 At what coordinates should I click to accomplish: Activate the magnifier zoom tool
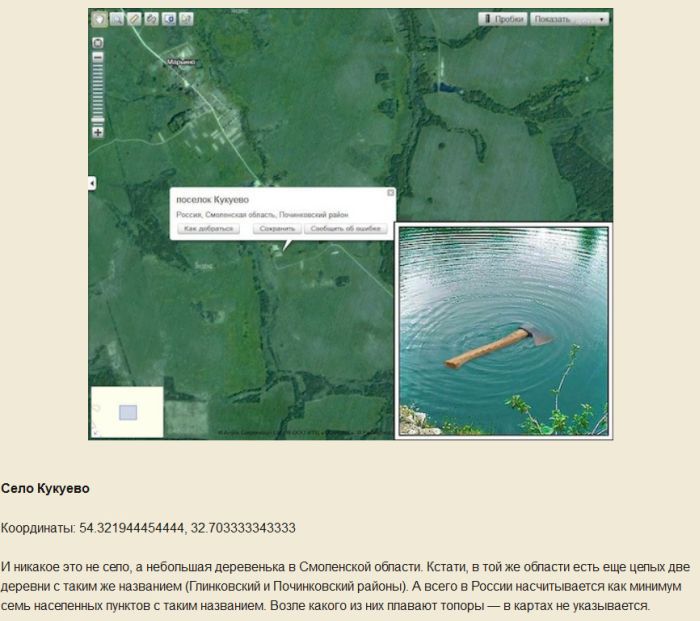[x=117, y=19]
